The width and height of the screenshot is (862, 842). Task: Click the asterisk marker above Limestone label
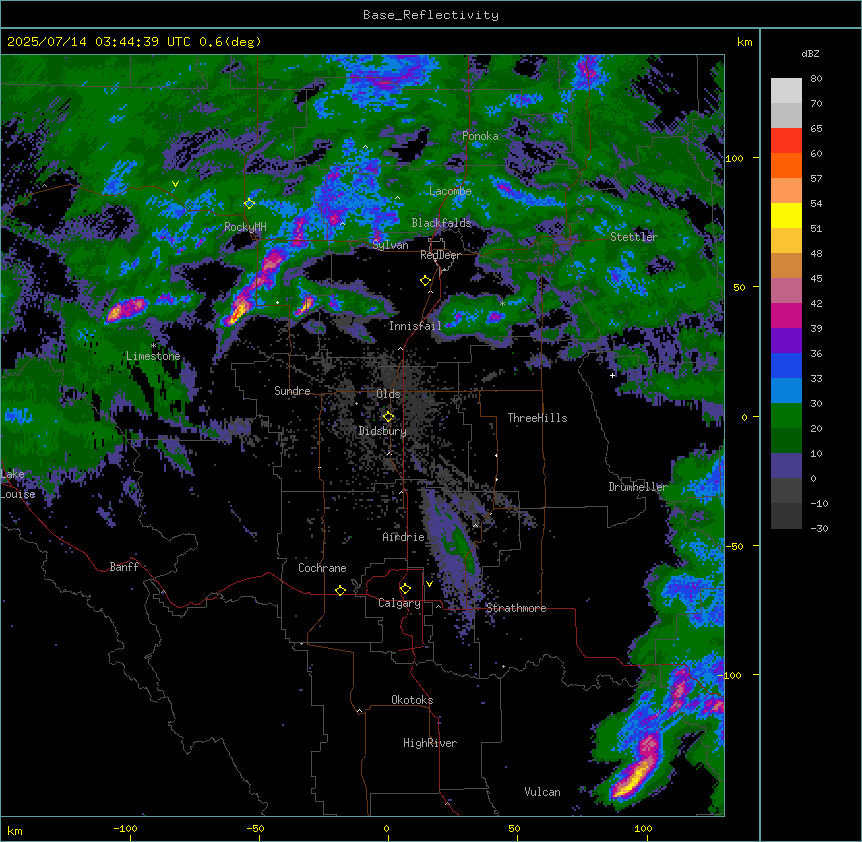[153, 346]
